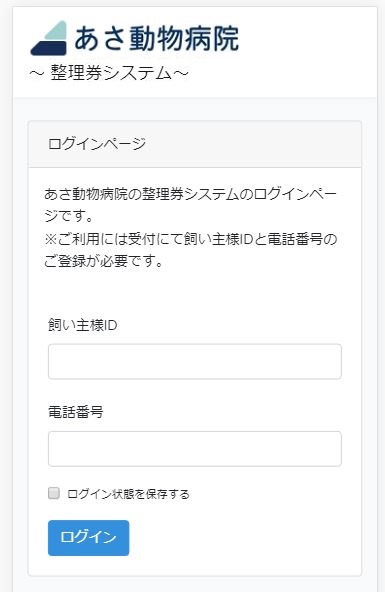This screenshot has height=592, width=385.
Task: Submit using the blue ログイン button
Action: tap(88, 538)
